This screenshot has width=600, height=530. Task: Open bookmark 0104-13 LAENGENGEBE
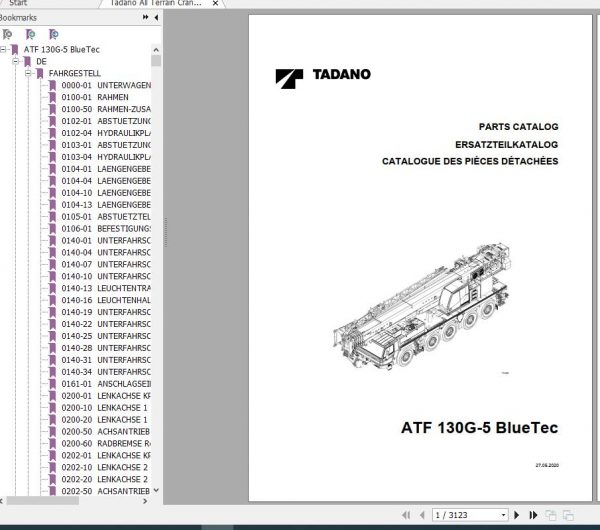106,205
